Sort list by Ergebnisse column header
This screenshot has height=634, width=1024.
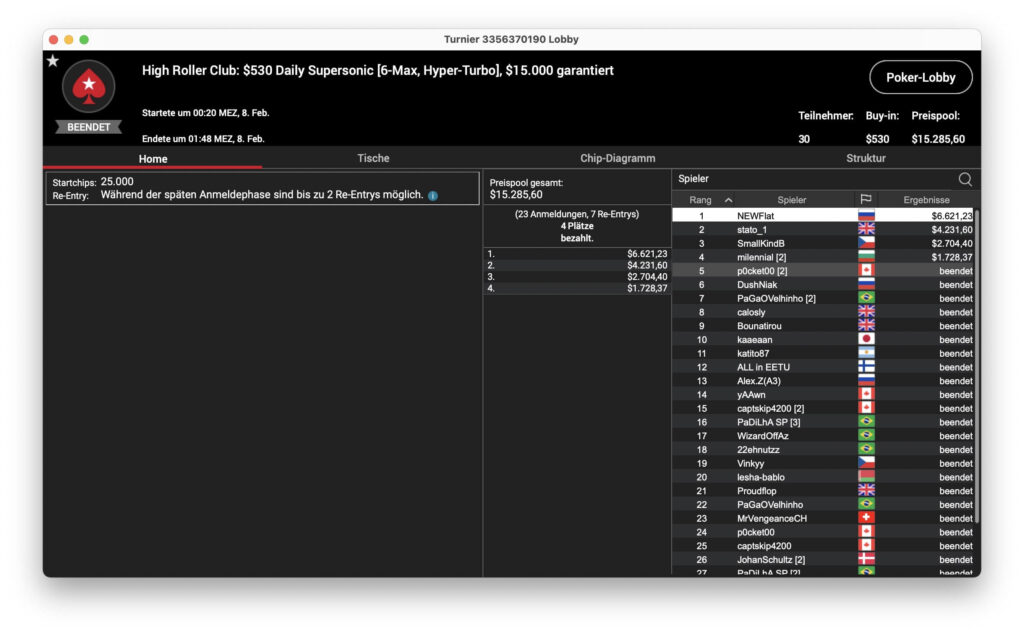[x=926, y=200]
